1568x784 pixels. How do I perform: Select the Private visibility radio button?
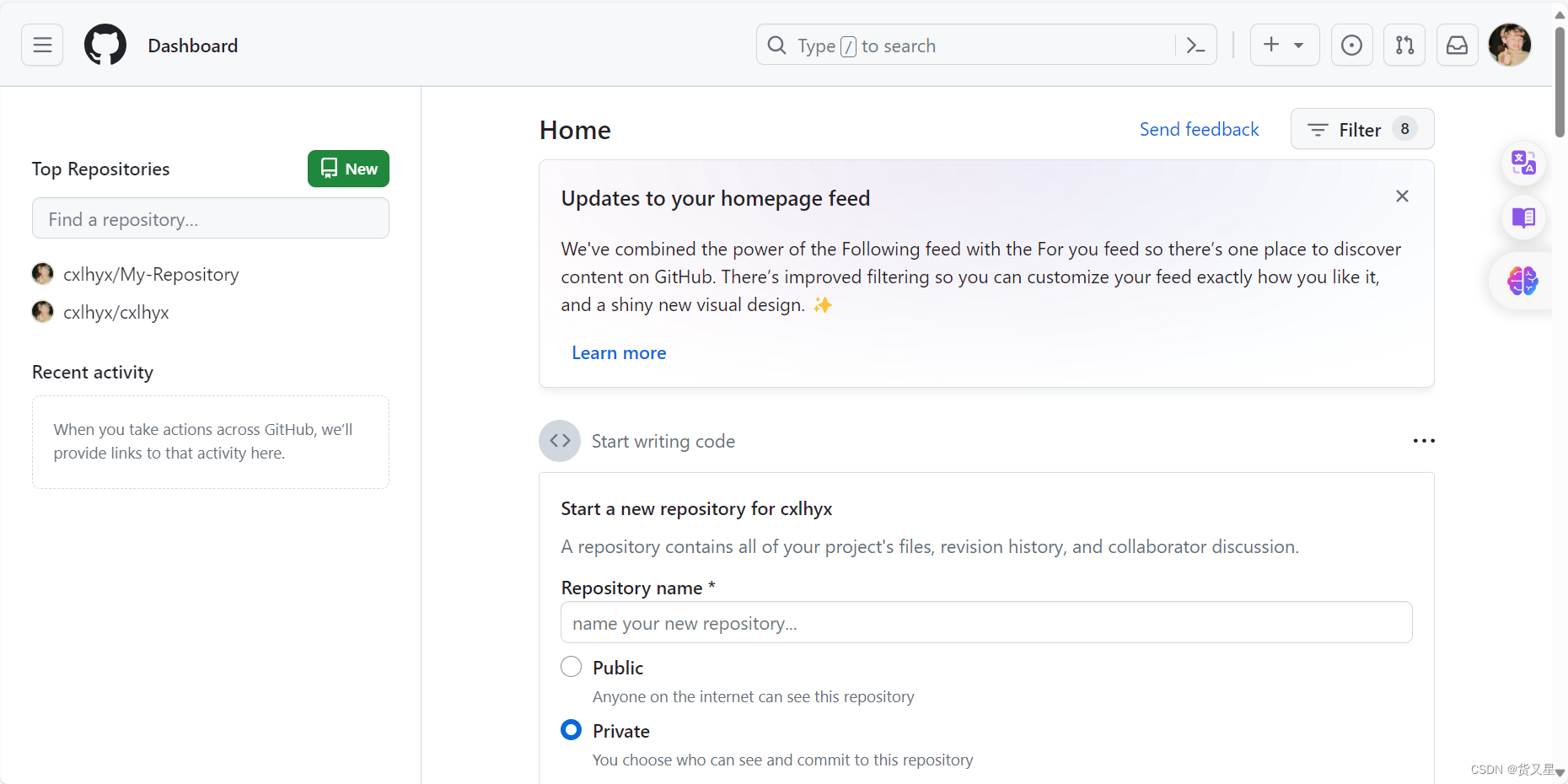pos(571,729)
